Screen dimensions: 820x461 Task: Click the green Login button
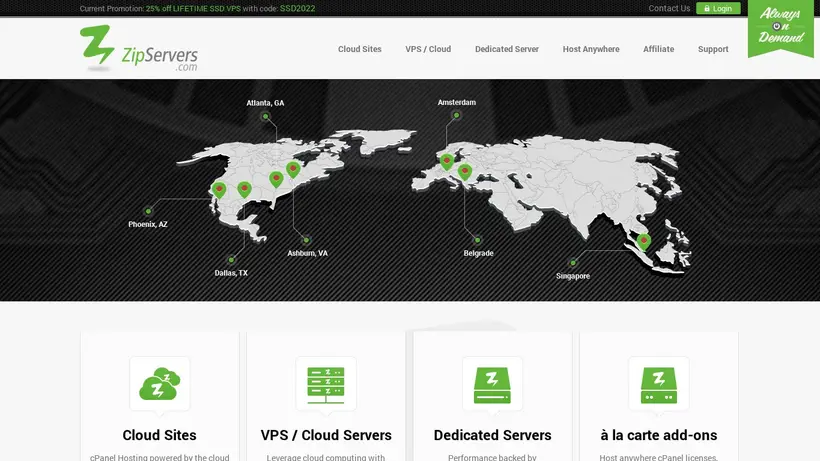pos(718,8)
